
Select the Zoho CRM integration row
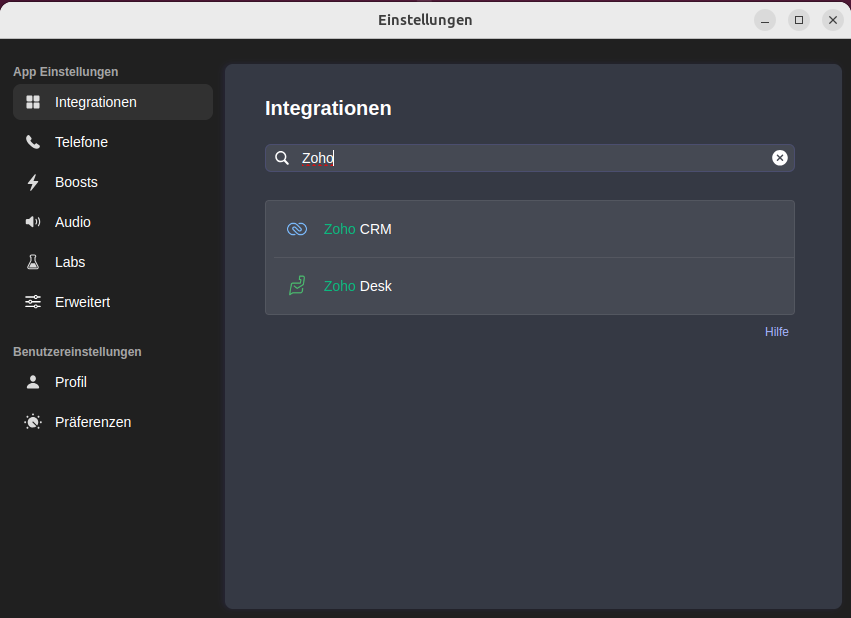point(530,229)
